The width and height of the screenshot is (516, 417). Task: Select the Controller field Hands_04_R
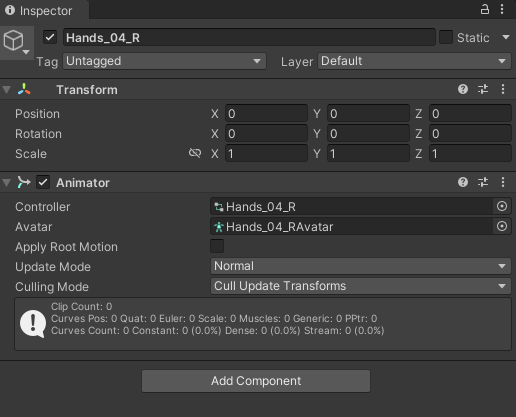point(352,207)
